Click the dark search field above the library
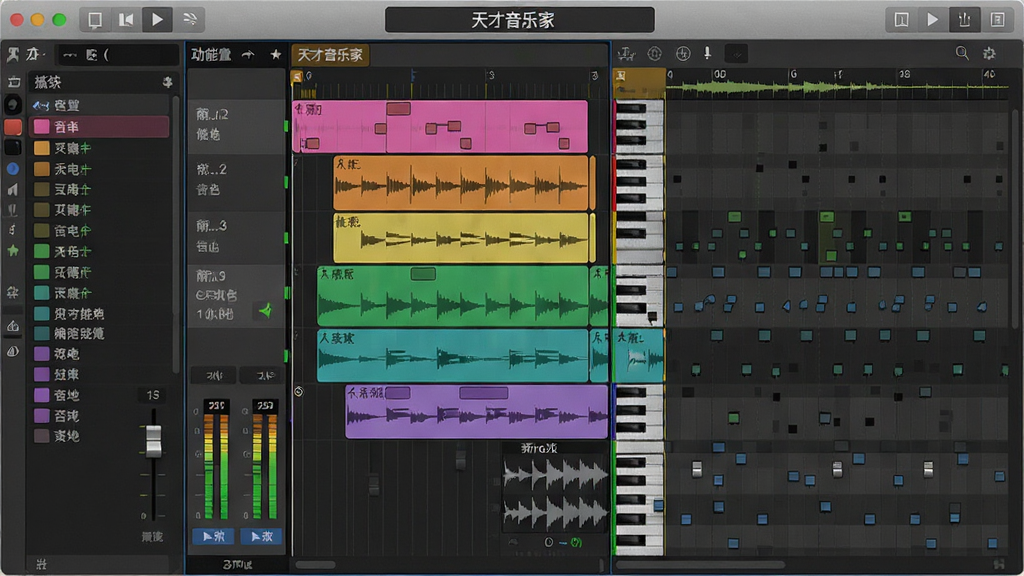 [118, 55]
